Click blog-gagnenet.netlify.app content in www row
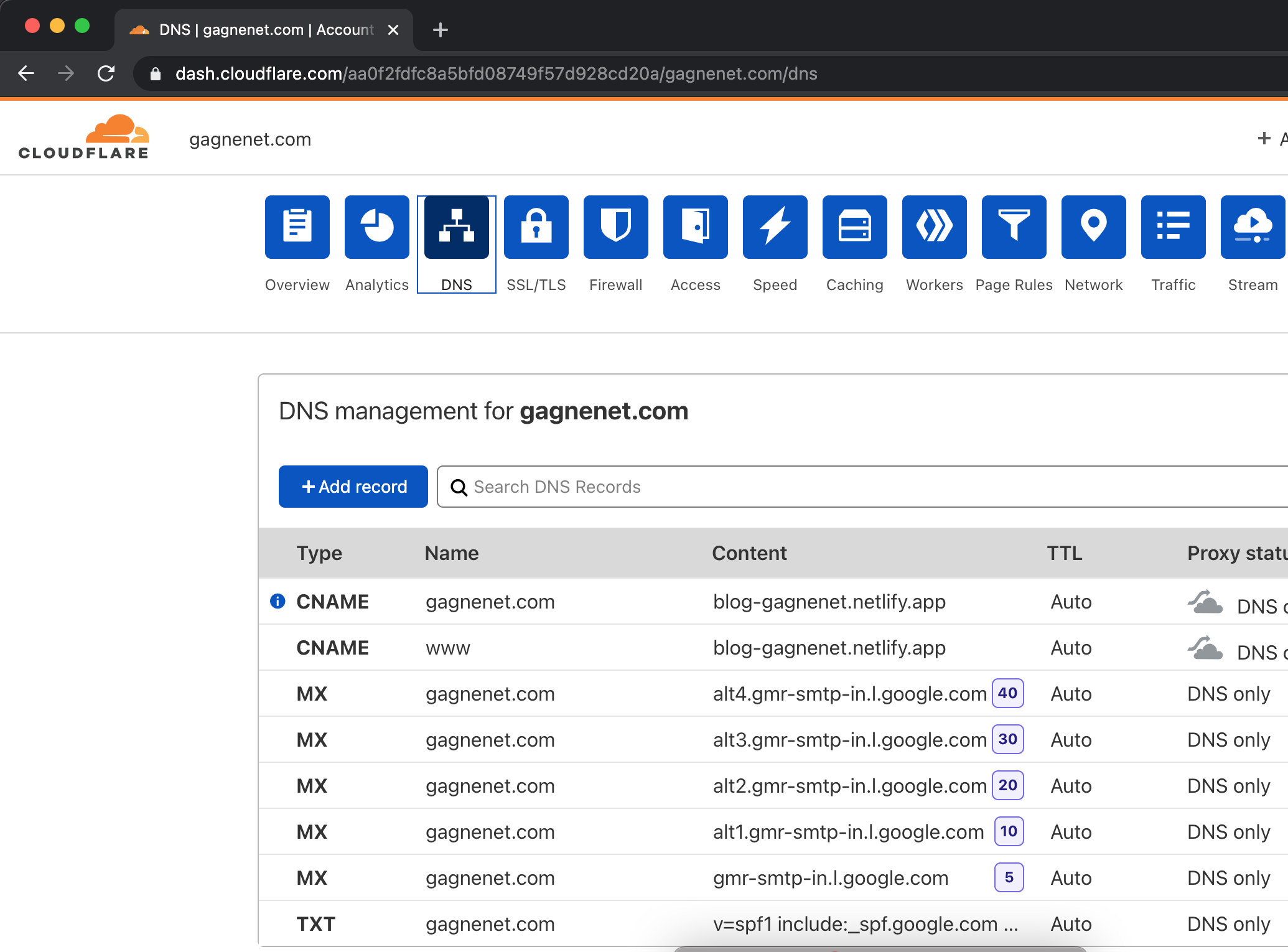This screenshot has height=952, width=1288. (829, 648)
